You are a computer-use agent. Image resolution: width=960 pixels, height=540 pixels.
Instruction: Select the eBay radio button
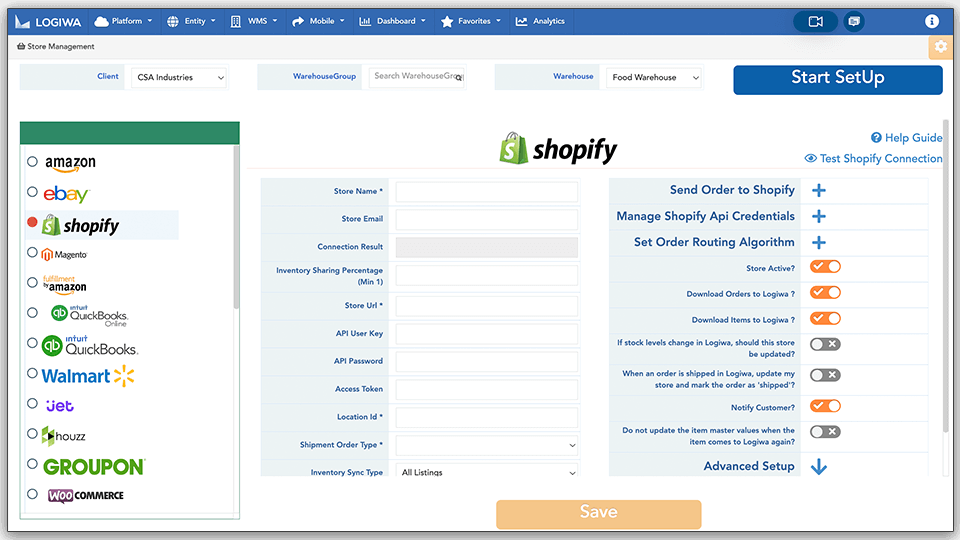pos(32,192)
